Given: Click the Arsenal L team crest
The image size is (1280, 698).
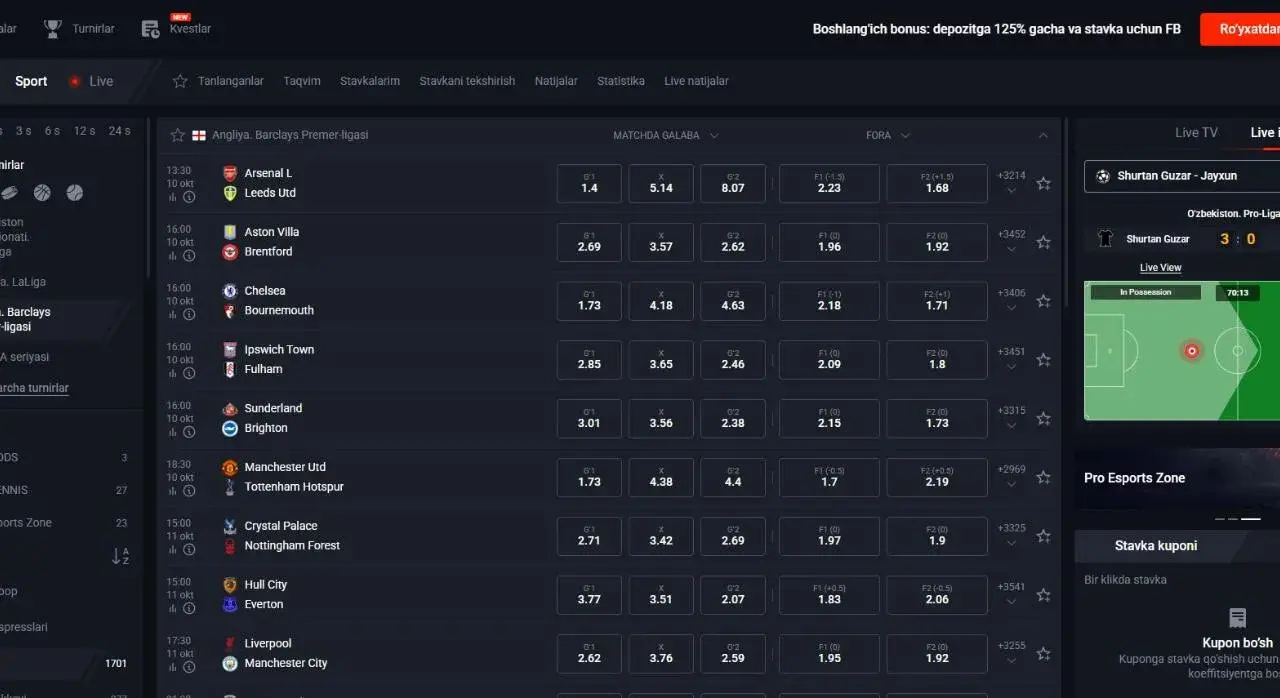Looking at the screenshot, I should click(230, 173).
